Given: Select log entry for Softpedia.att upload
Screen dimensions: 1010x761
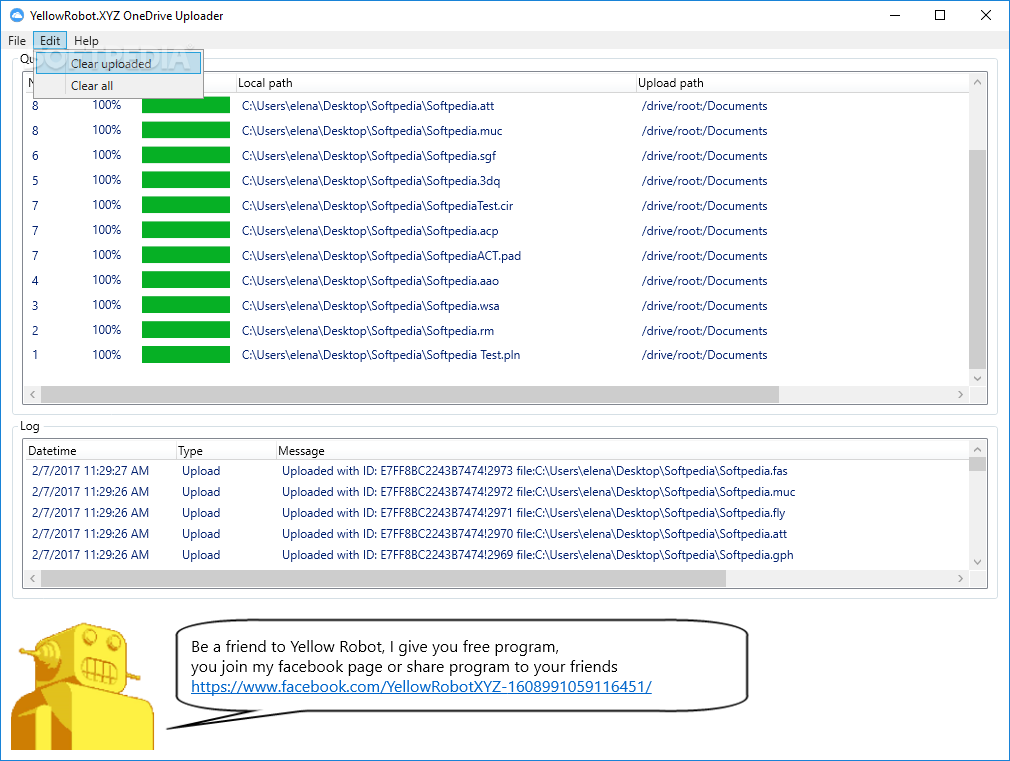Looking at the screenshot, I should coord(496,534).
